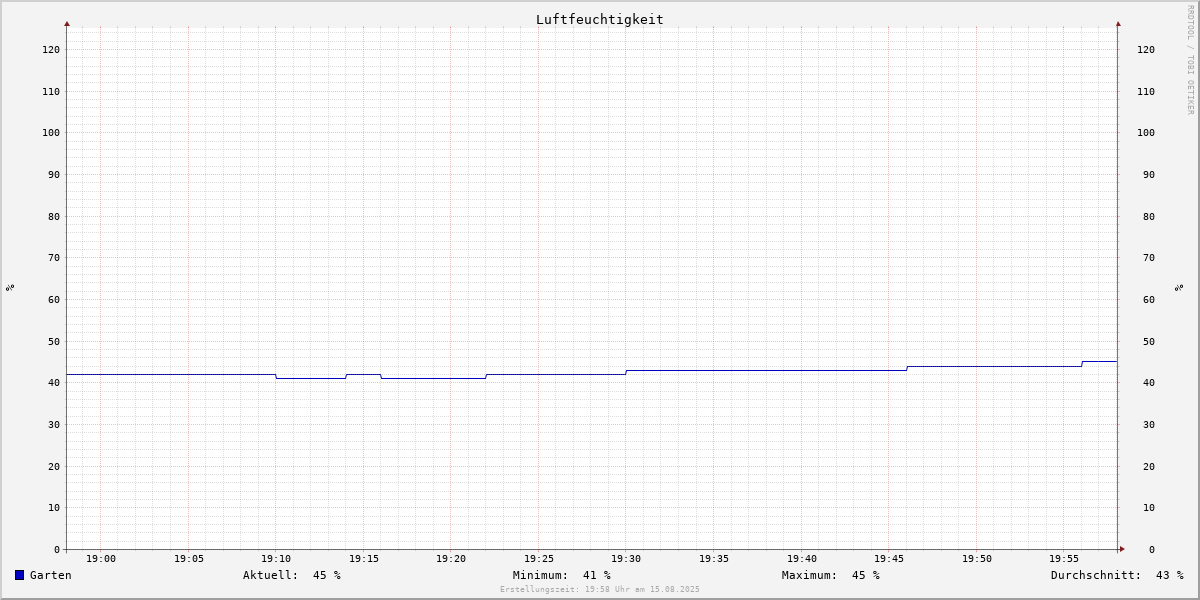Click the 10 label on right axis
Image resolution: width=1200 pixels, height=600 pixels.
coord(1149,507)
